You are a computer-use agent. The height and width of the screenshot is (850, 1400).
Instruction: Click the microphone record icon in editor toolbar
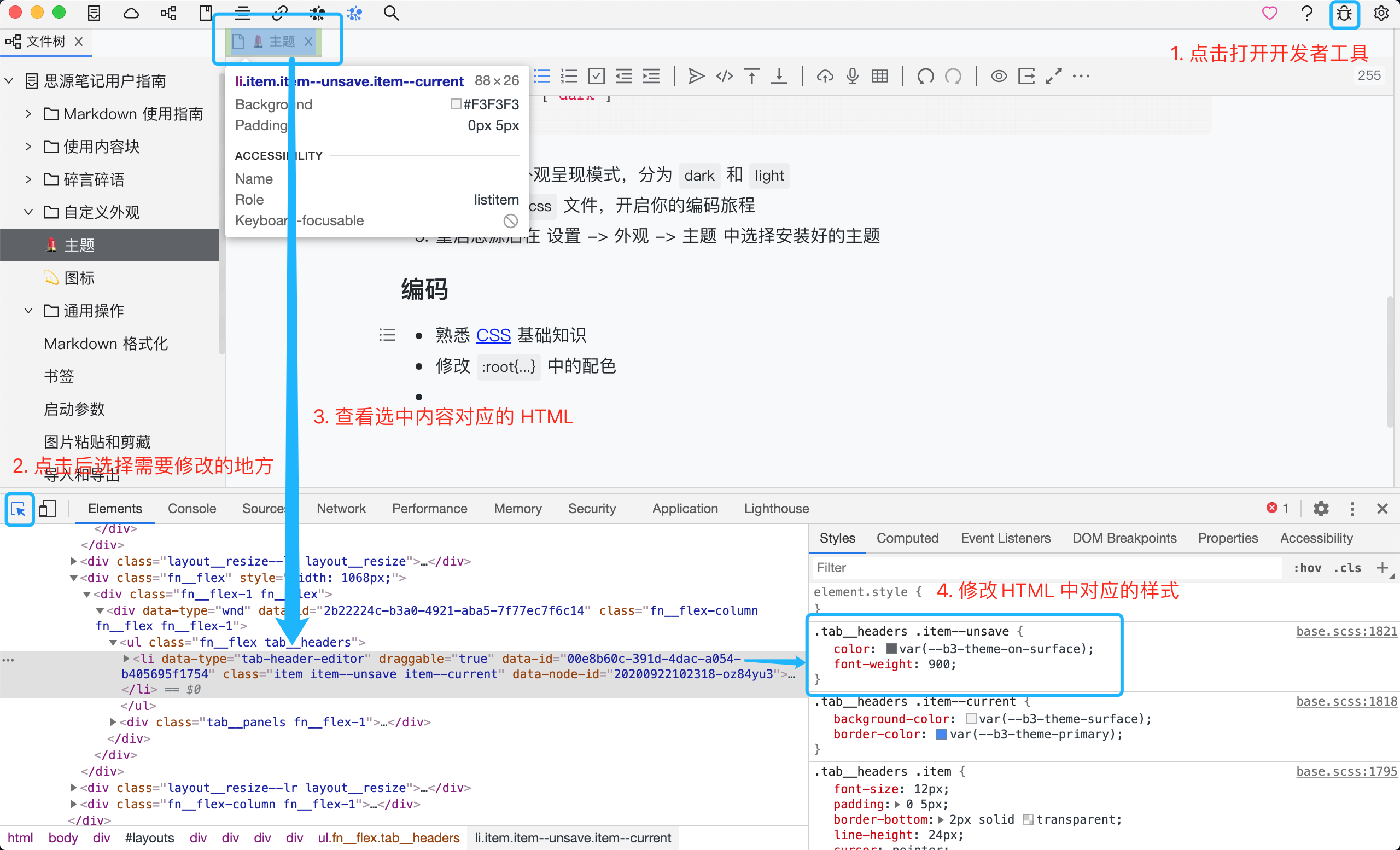(x=851, y=75)
